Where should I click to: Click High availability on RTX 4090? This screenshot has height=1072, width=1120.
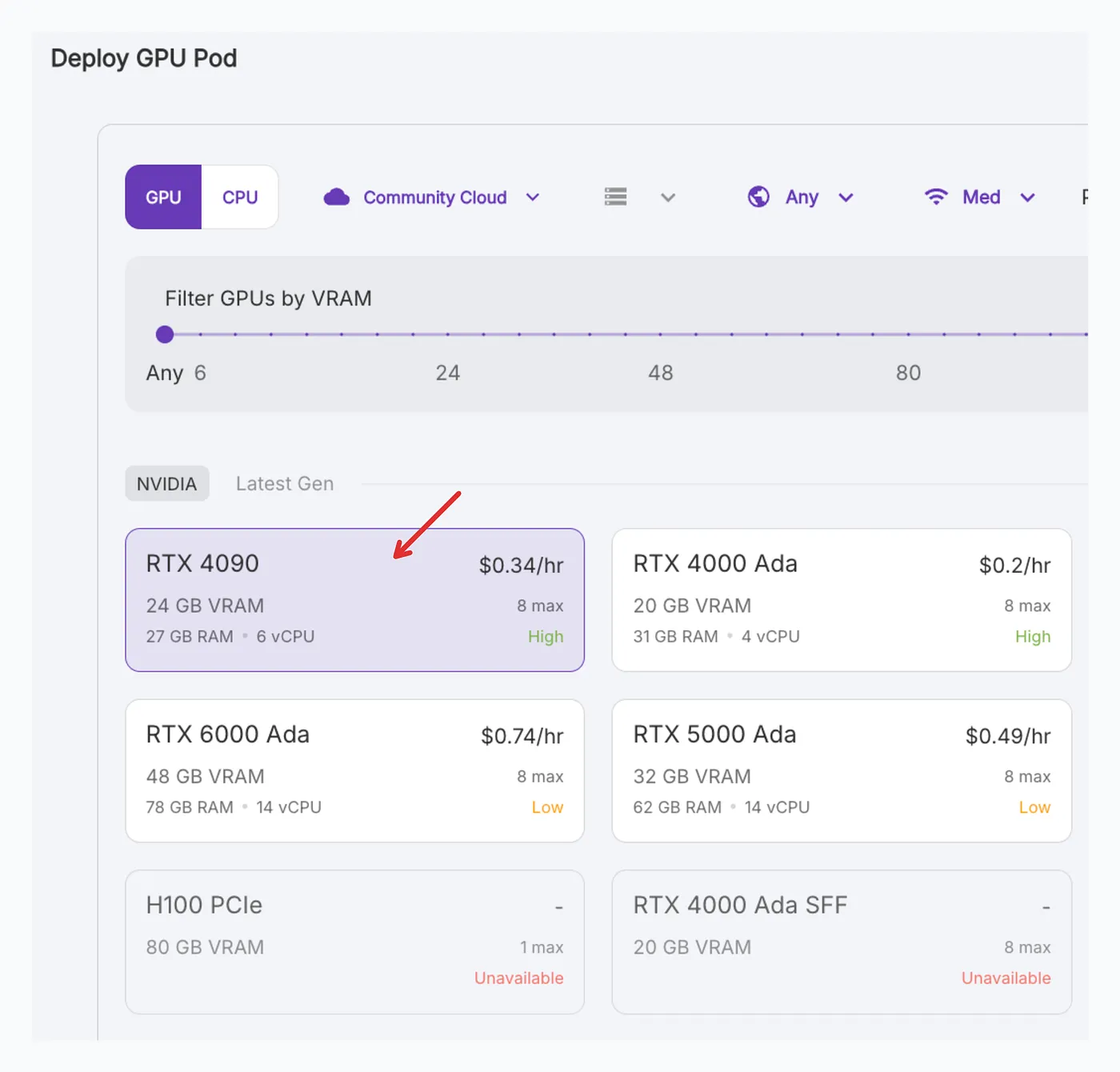point(546,637)
